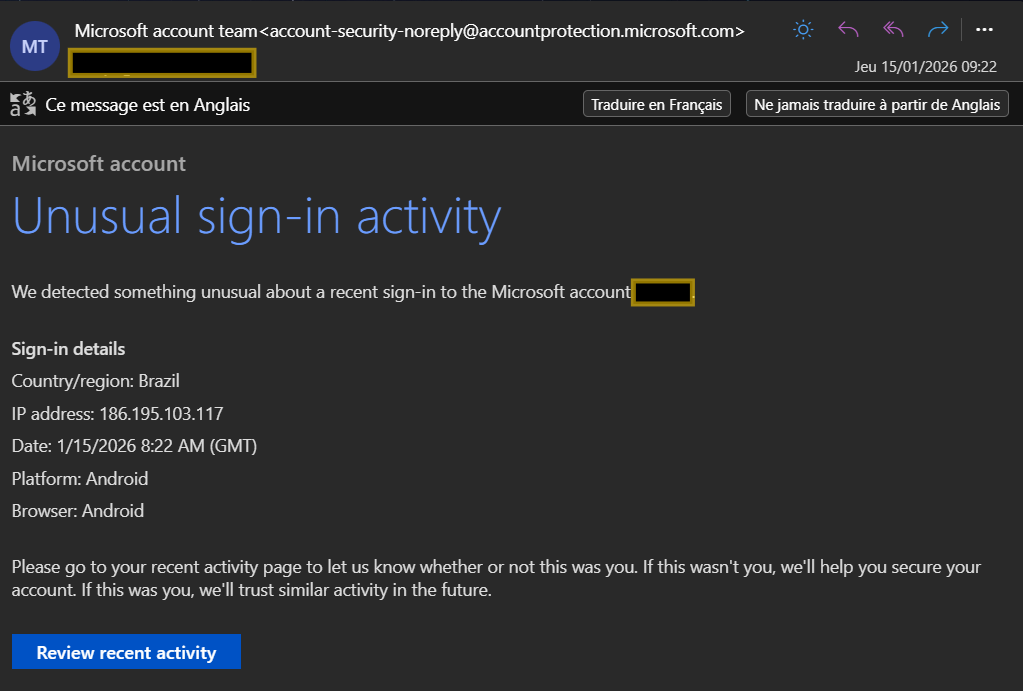
Task: Click the redacted account address in body
Action: 662,292
